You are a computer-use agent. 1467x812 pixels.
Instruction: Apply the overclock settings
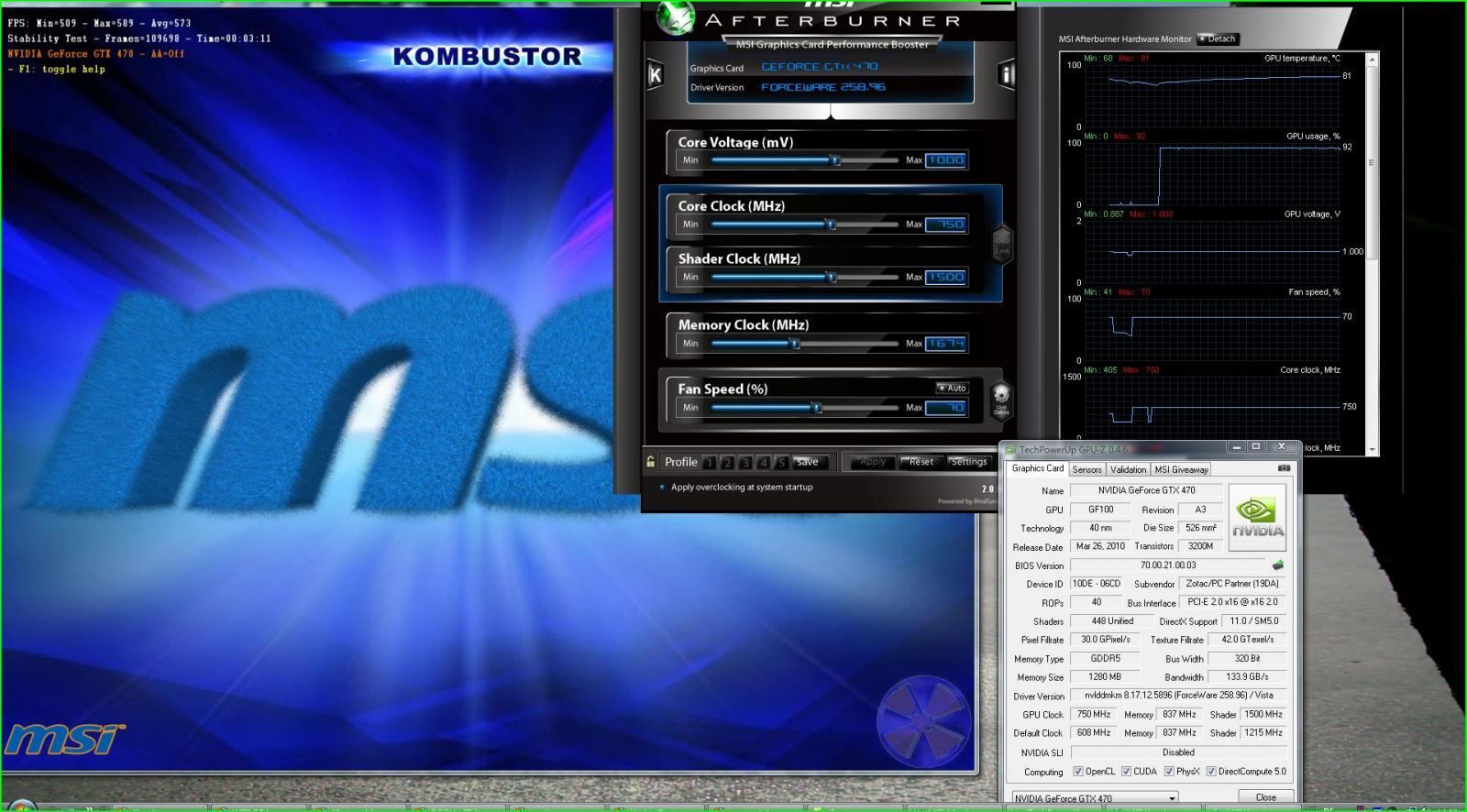pos(872,462)
